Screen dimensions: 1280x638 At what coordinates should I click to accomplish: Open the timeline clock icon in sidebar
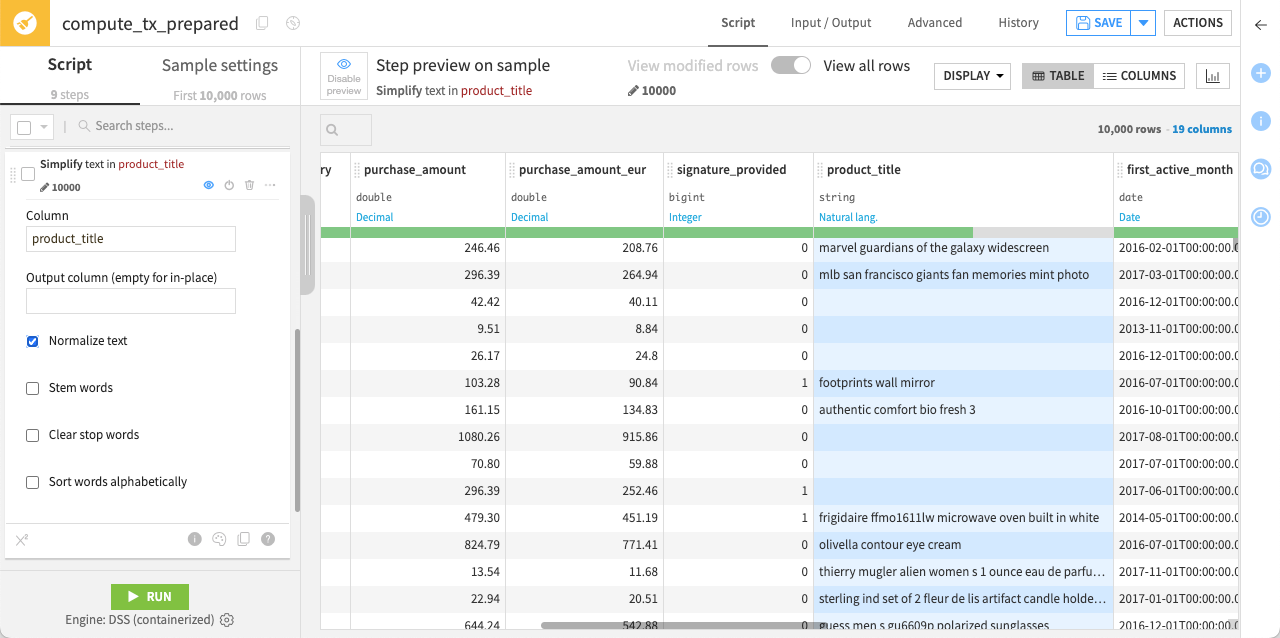pyautogui.click(x=1261, y=216)
